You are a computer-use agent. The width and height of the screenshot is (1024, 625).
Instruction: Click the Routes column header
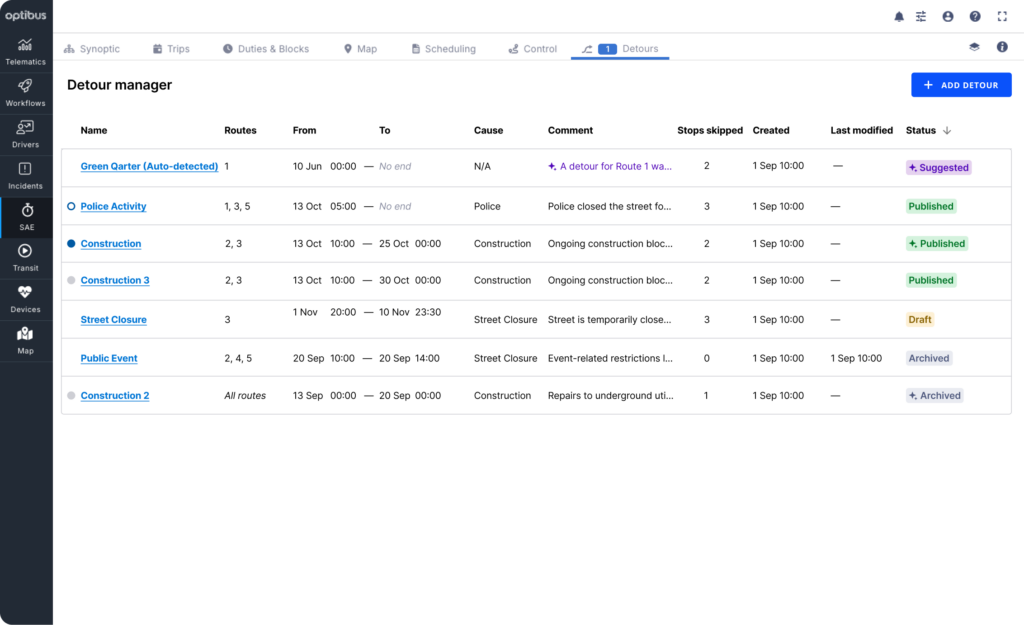pos(240,130)
